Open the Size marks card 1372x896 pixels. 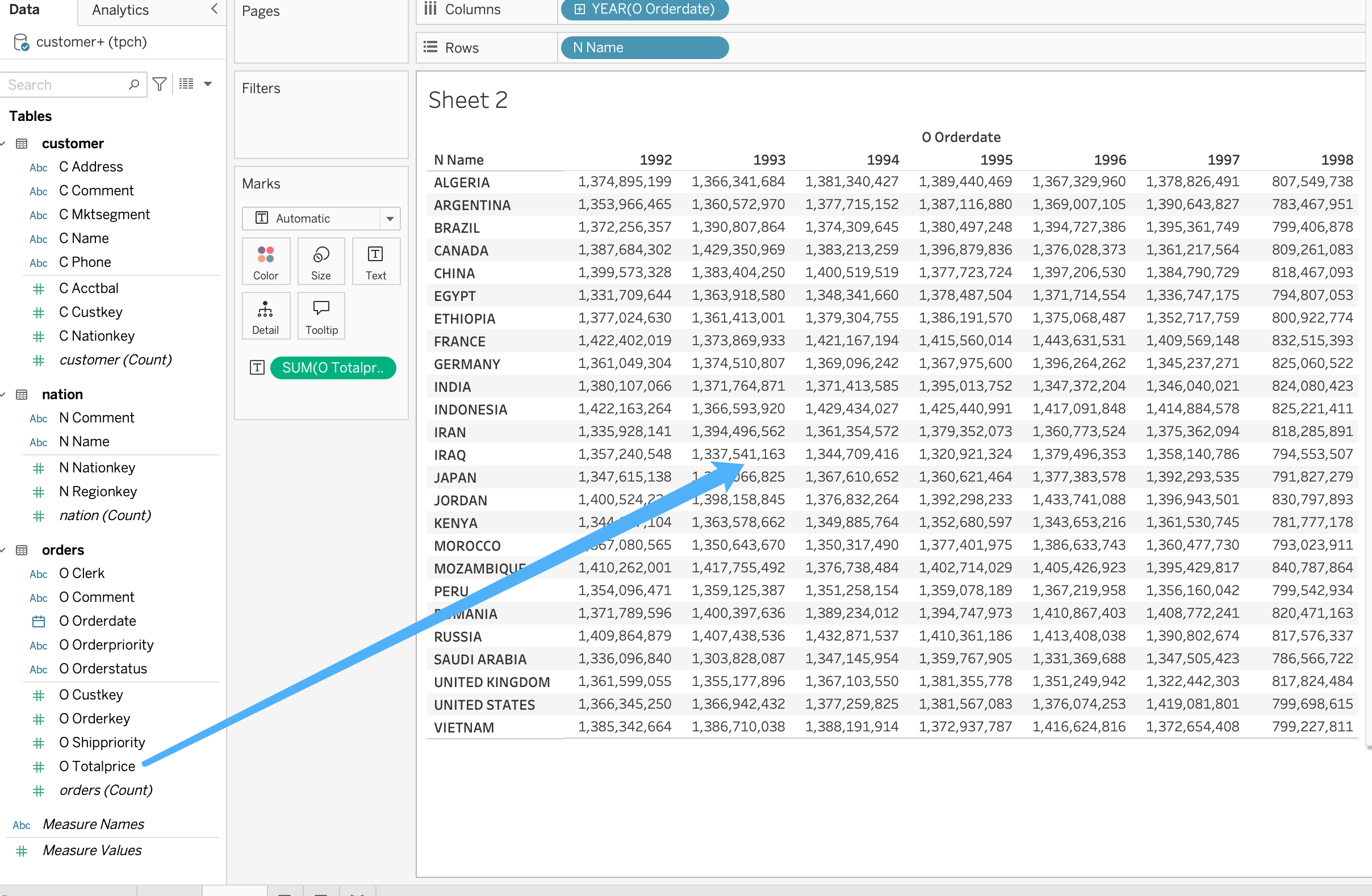(321, 261)
